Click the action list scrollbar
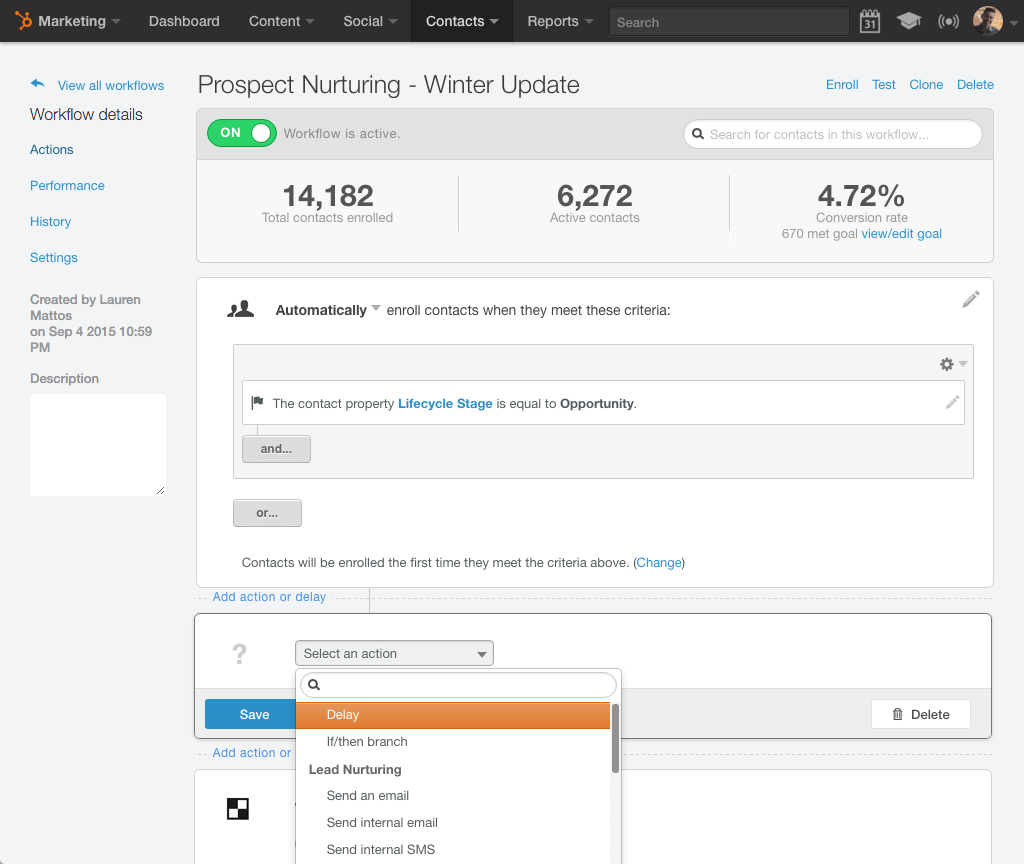This screenshot has height=864, width=1024. coord(615,738)
